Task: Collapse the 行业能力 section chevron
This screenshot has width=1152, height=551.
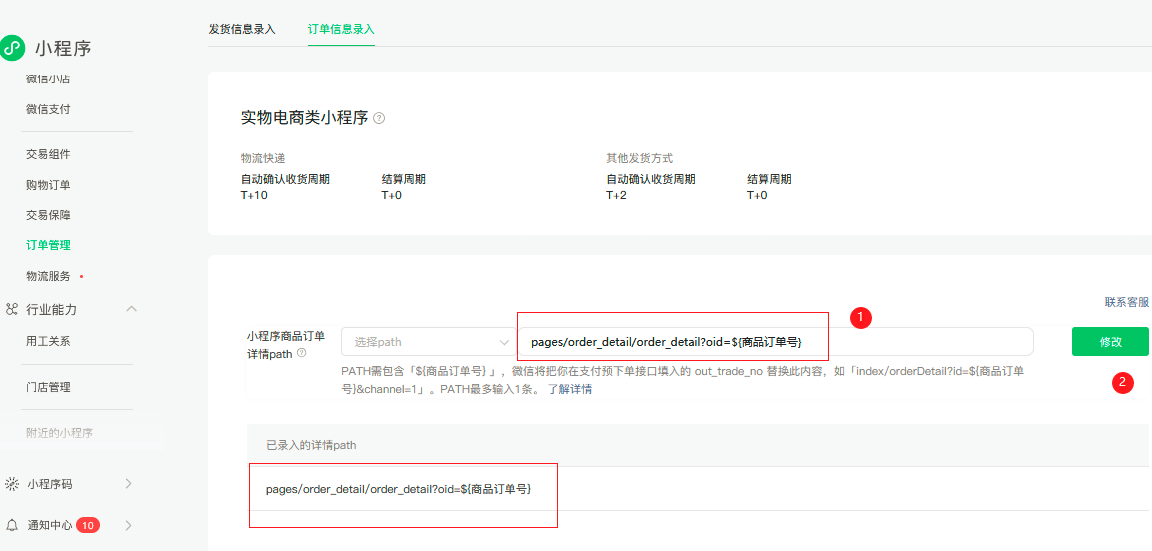Action: [132, 309]
